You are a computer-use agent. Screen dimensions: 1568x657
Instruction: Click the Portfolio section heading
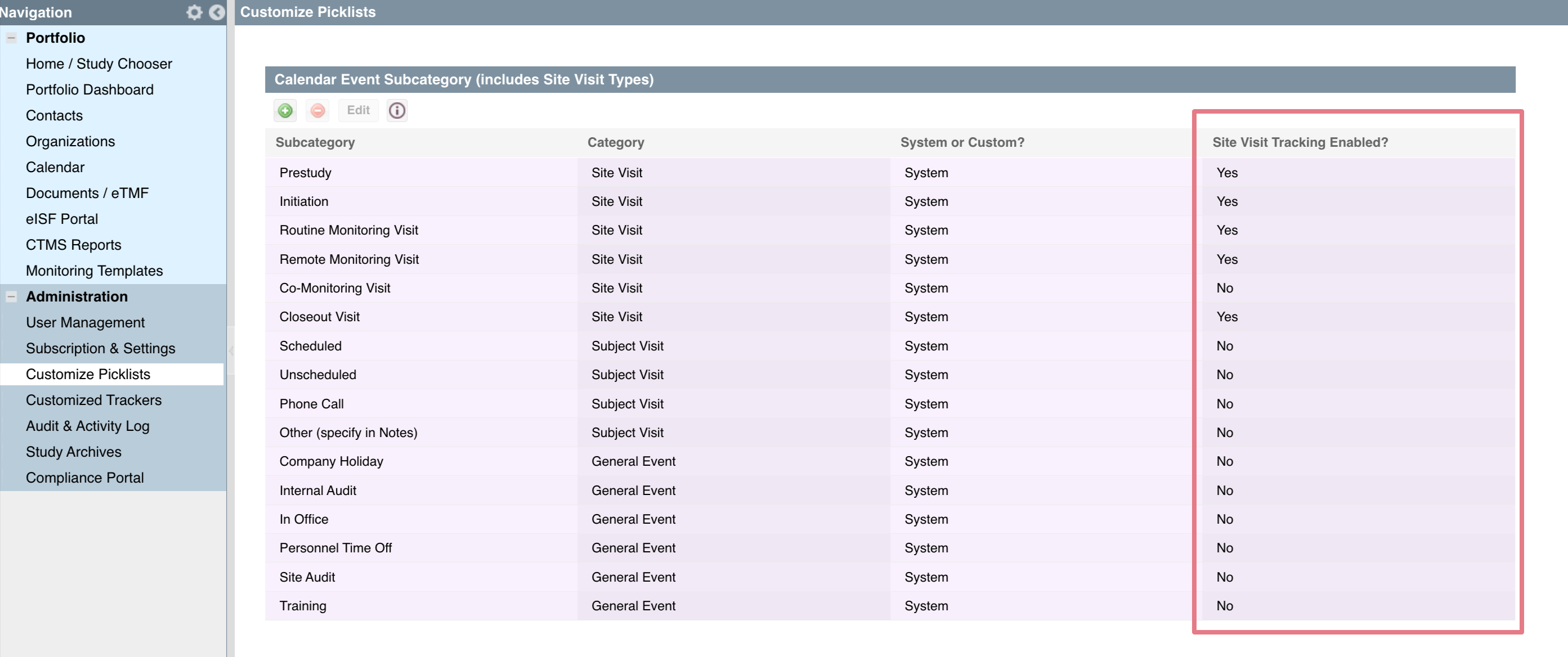click(x=55, y=38)
